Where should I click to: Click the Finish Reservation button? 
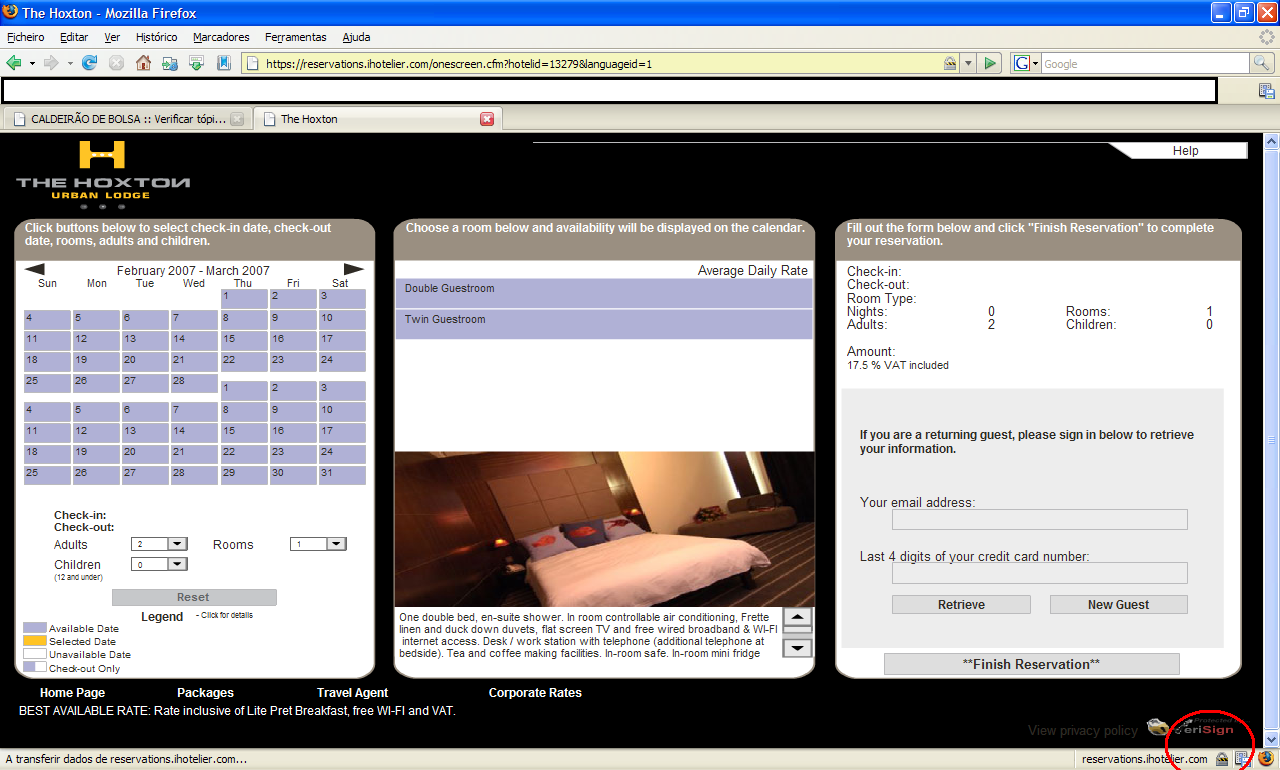[x=1032, y=664]
